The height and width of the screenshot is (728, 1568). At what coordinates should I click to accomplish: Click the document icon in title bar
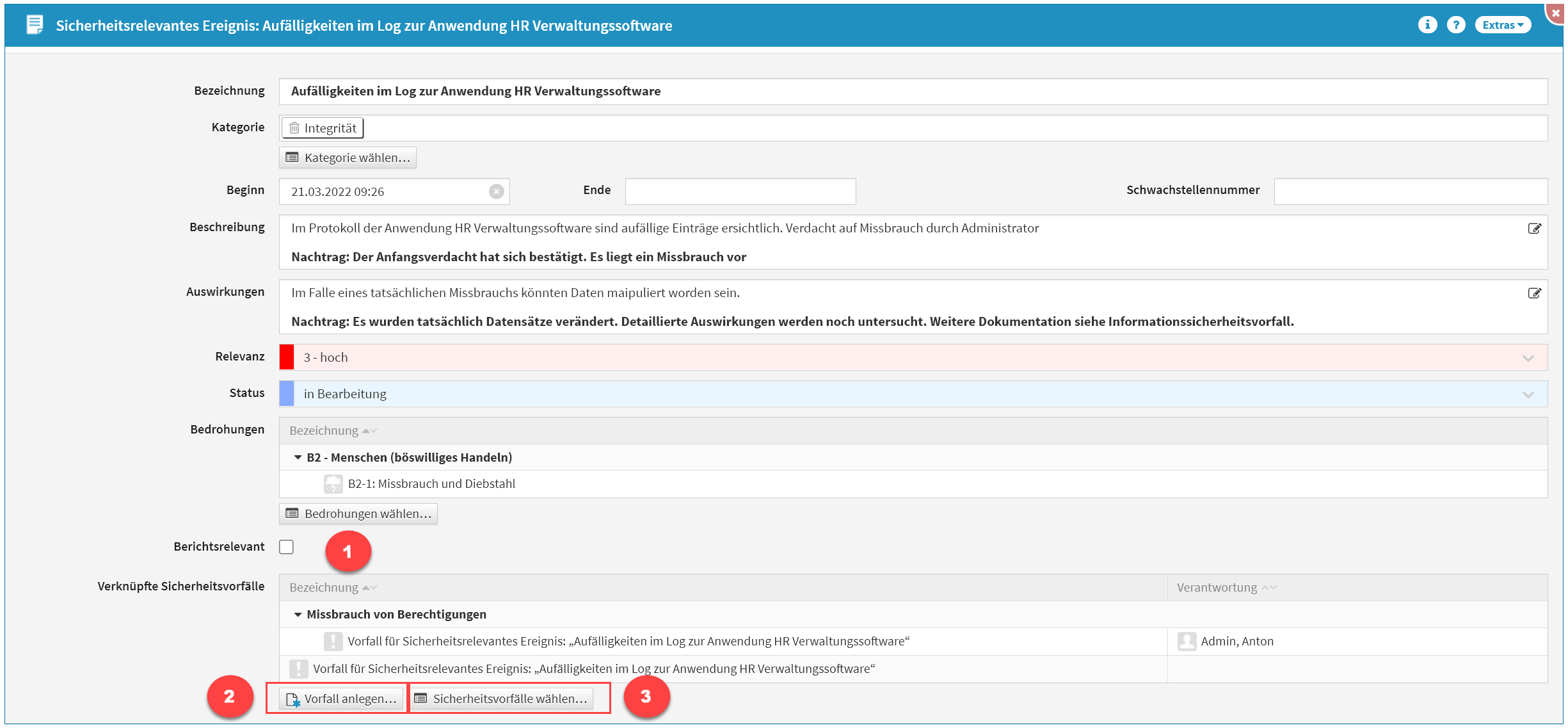click(x=35, y=25)
